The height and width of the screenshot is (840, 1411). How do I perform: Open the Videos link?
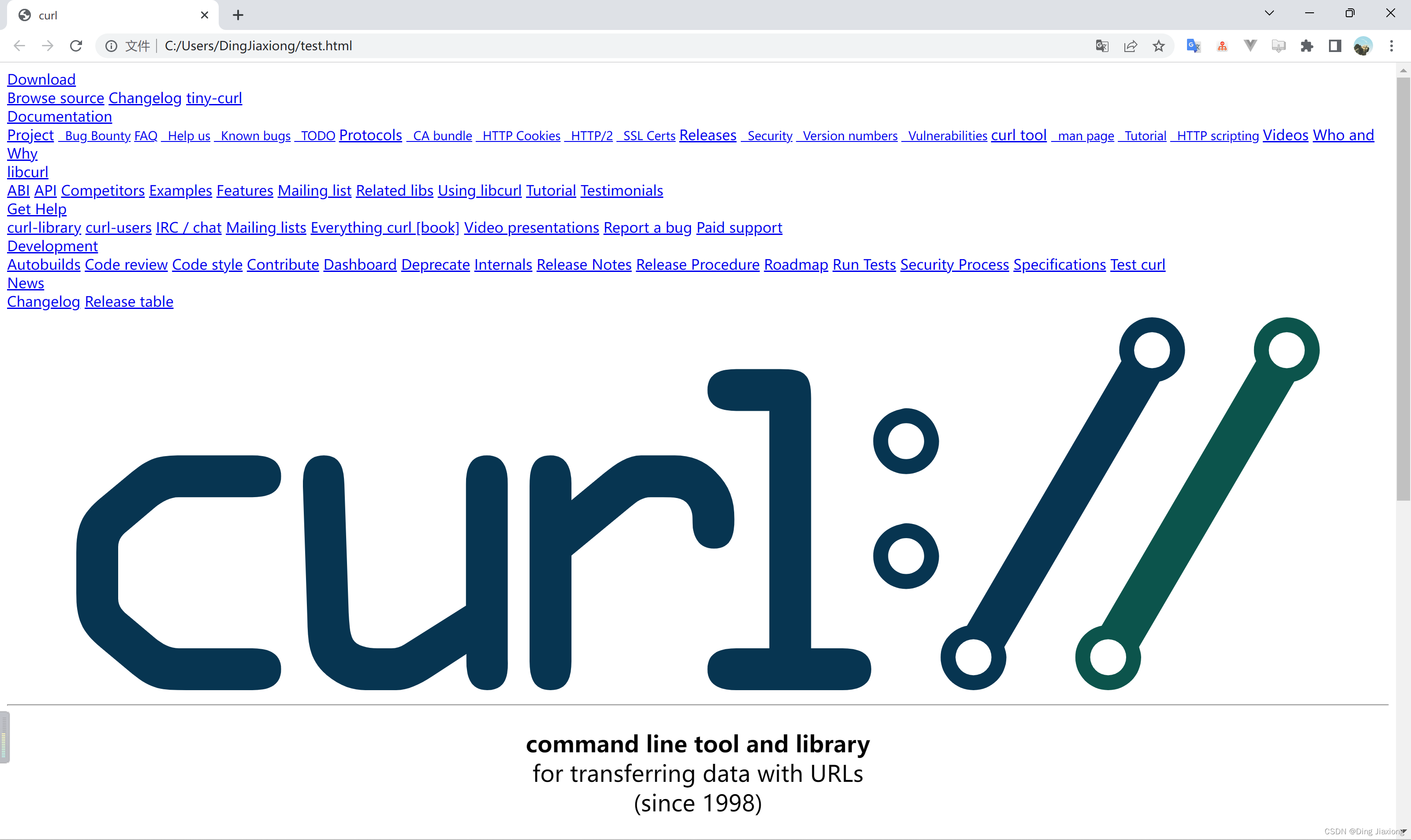tap(1285, 135)
